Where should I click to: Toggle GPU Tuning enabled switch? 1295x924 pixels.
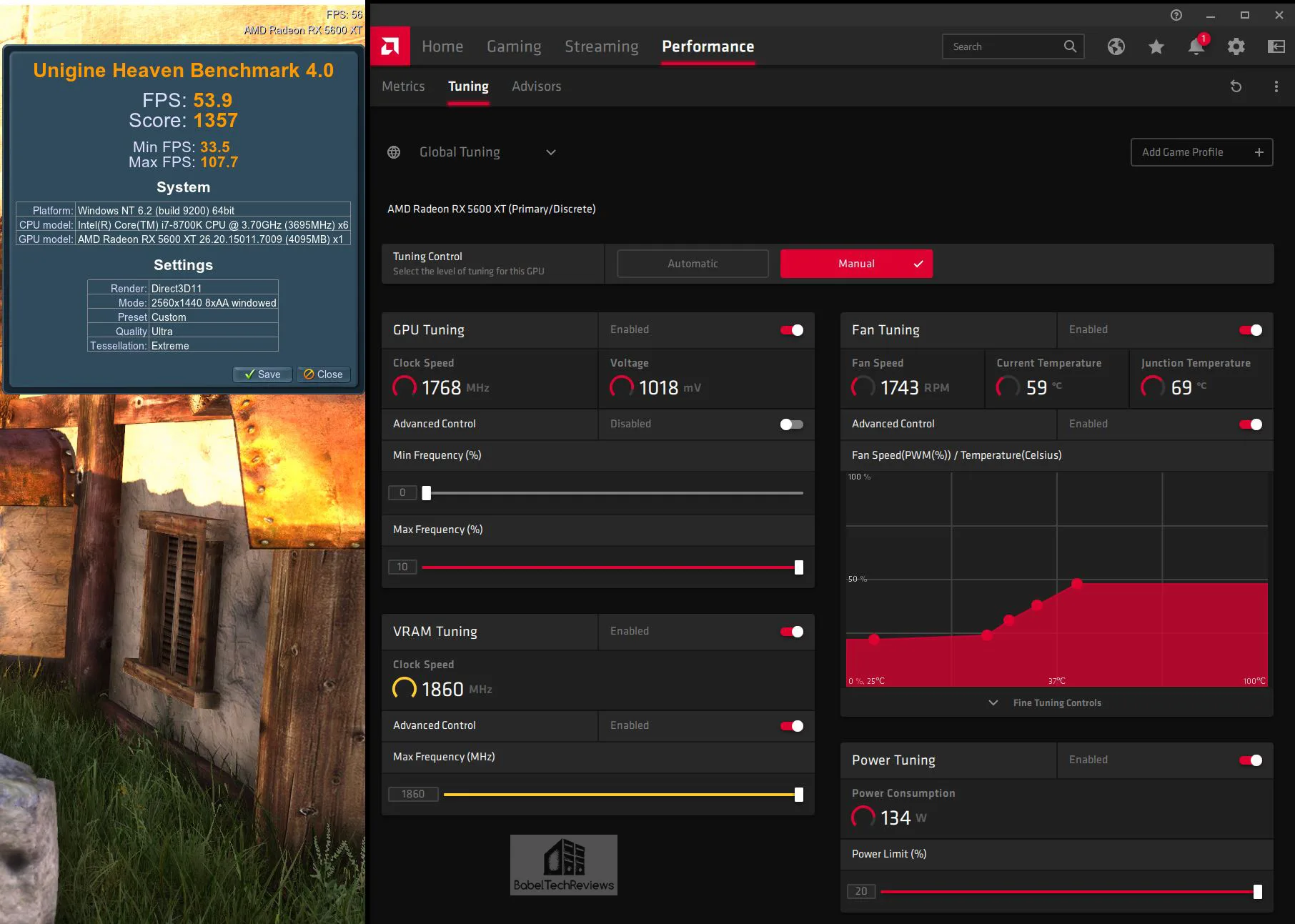click(792, 330)
